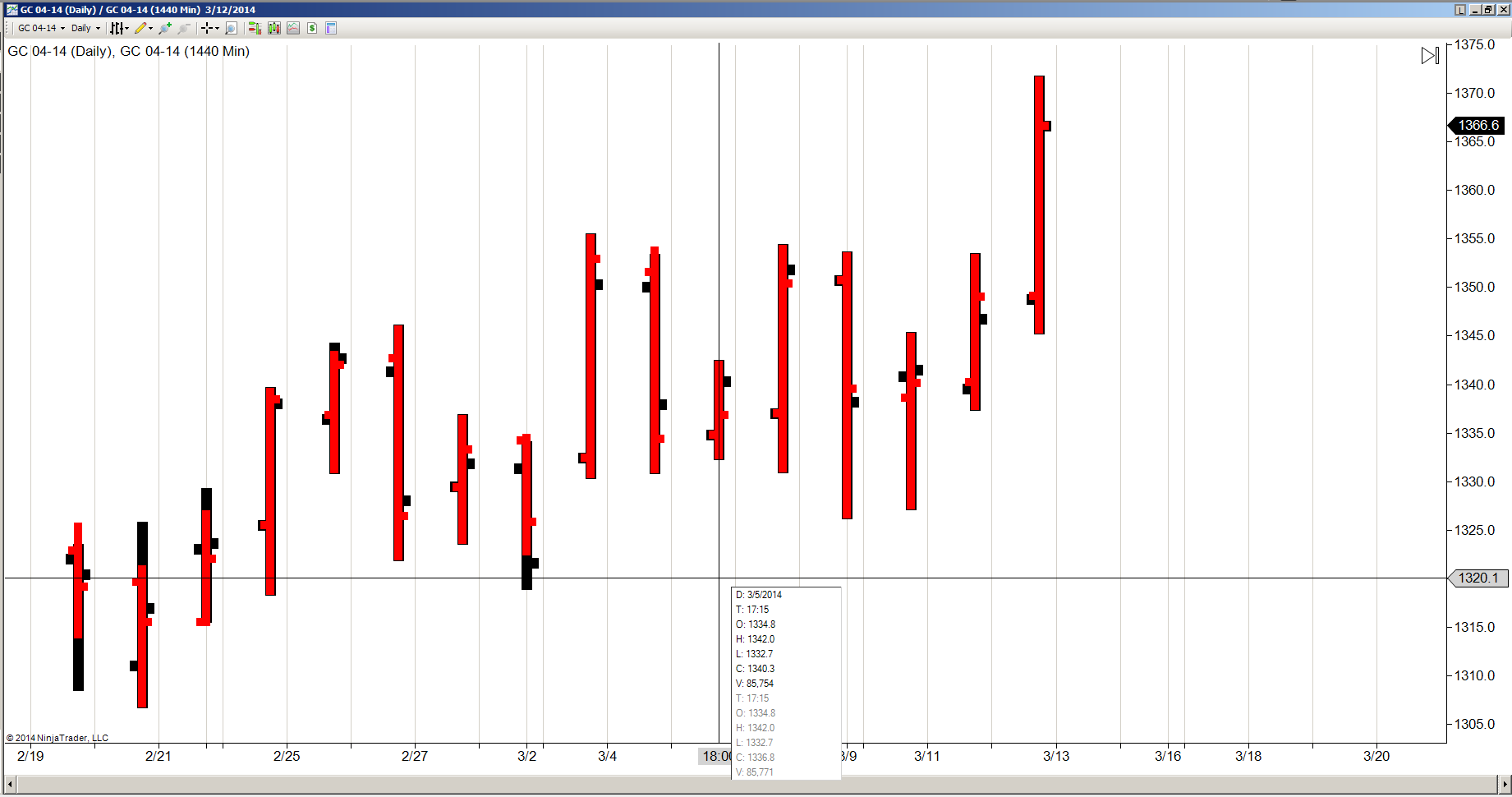Screen dimensions: 1512x797
Task: Click the zoom in magnifier icon
Action: point(165,28)
